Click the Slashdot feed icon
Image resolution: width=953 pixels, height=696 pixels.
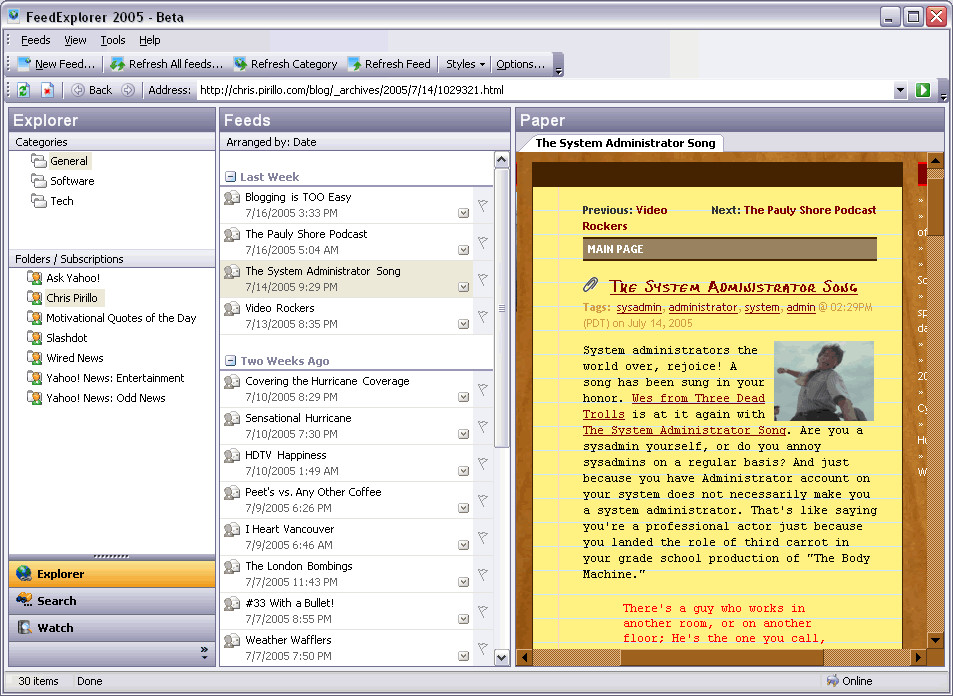[35, 338]
